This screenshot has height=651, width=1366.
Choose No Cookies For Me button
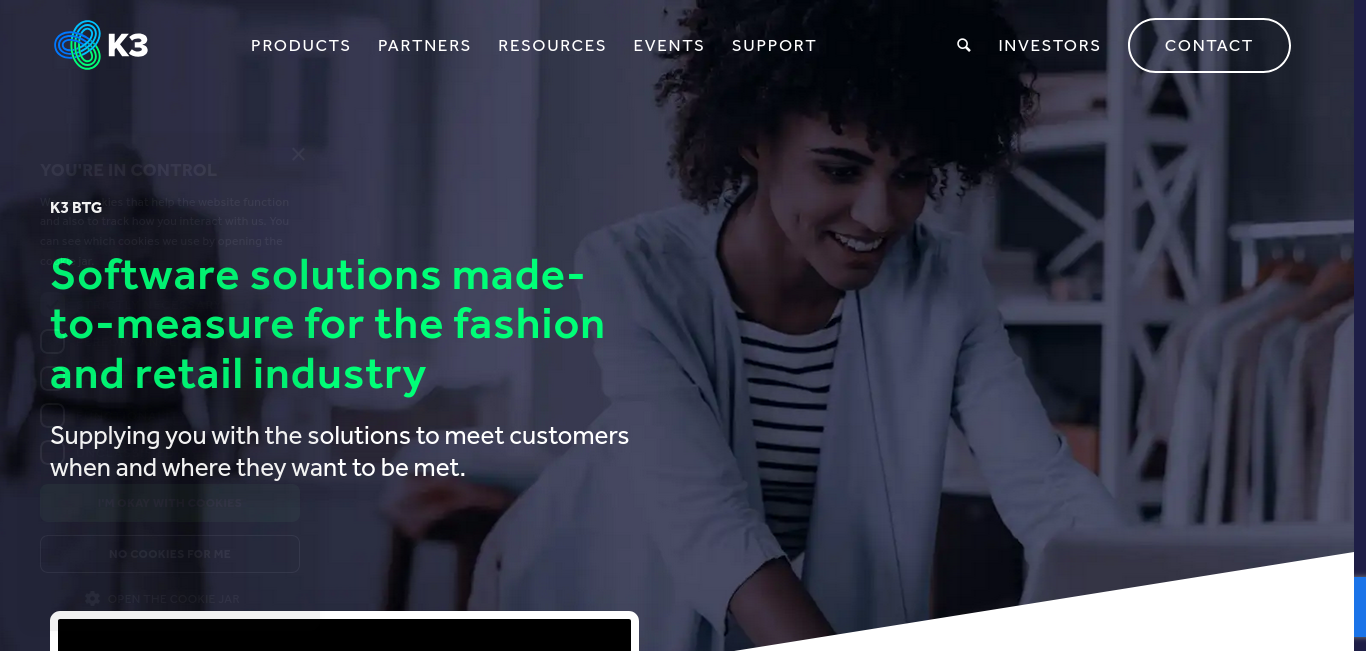coord(170,554)
